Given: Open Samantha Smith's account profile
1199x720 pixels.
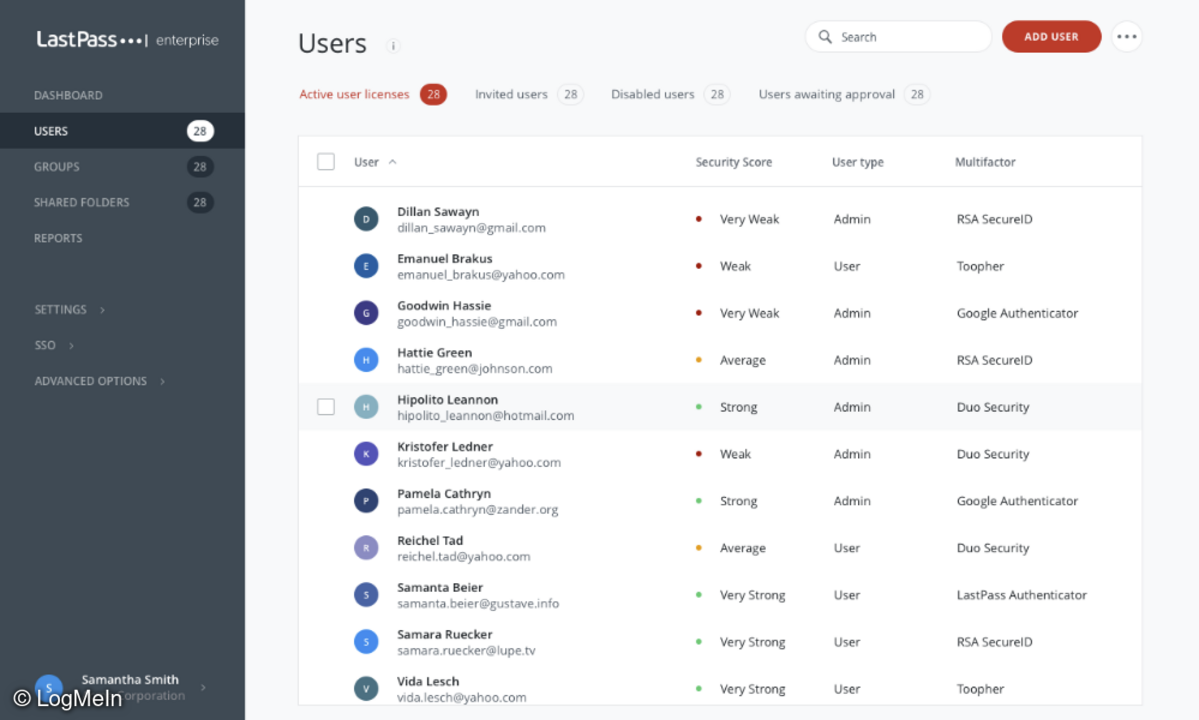Looking at the screenshot, I should 122,687.
